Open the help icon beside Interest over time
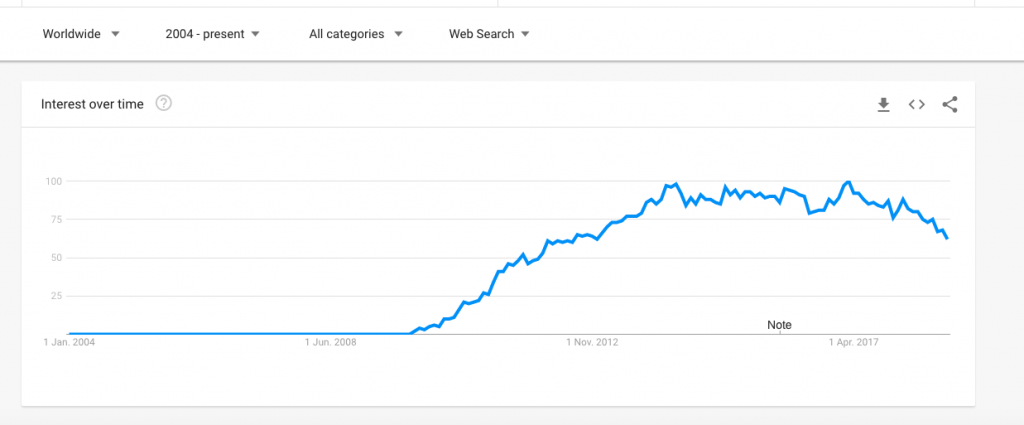Viewport: 1024px width, 425px height. point(163,103)
